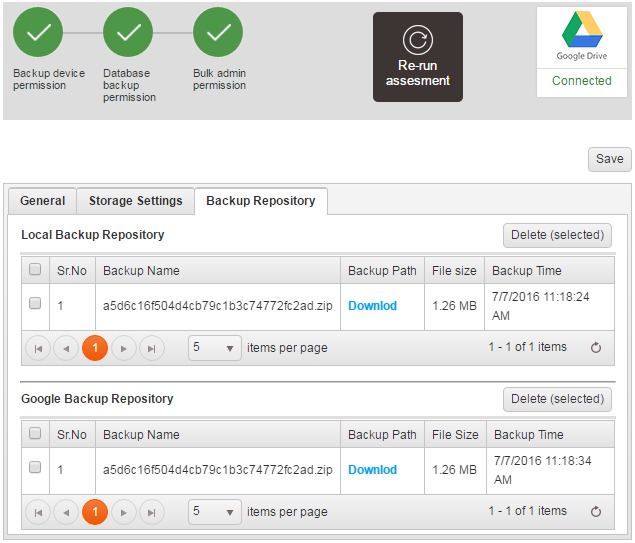Image resolution: width=635 pixels, height=543 pixels.
Task: Download the Local backup zip file
Action: pyautogui.click(x=372, y=306)
